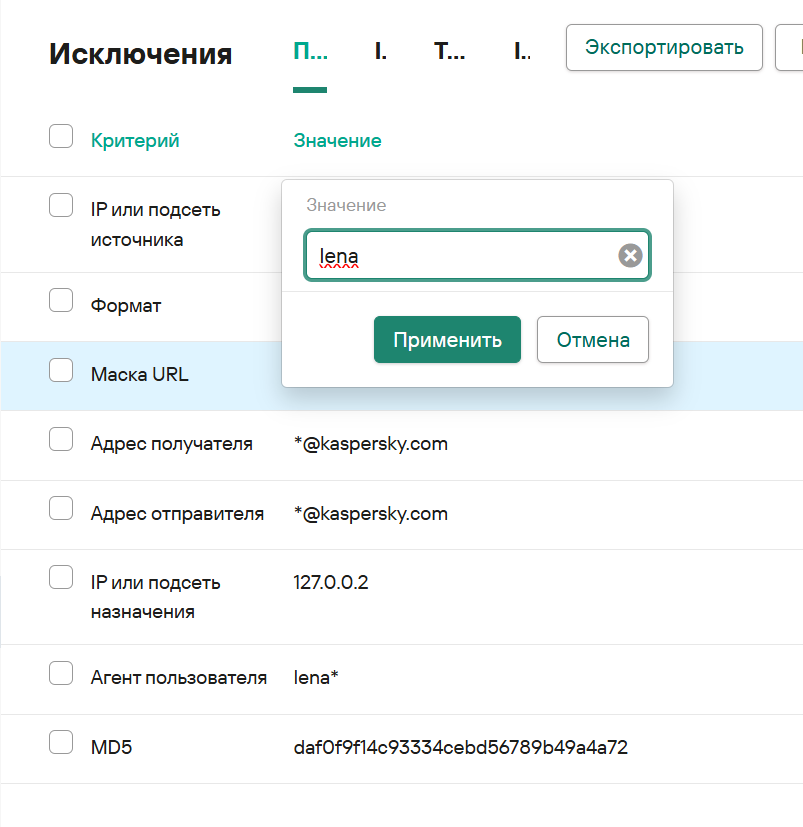This screenshot has height=827, width=803.
Task: Open the truncated Т... tab
Action: click(x=449, y=52)
